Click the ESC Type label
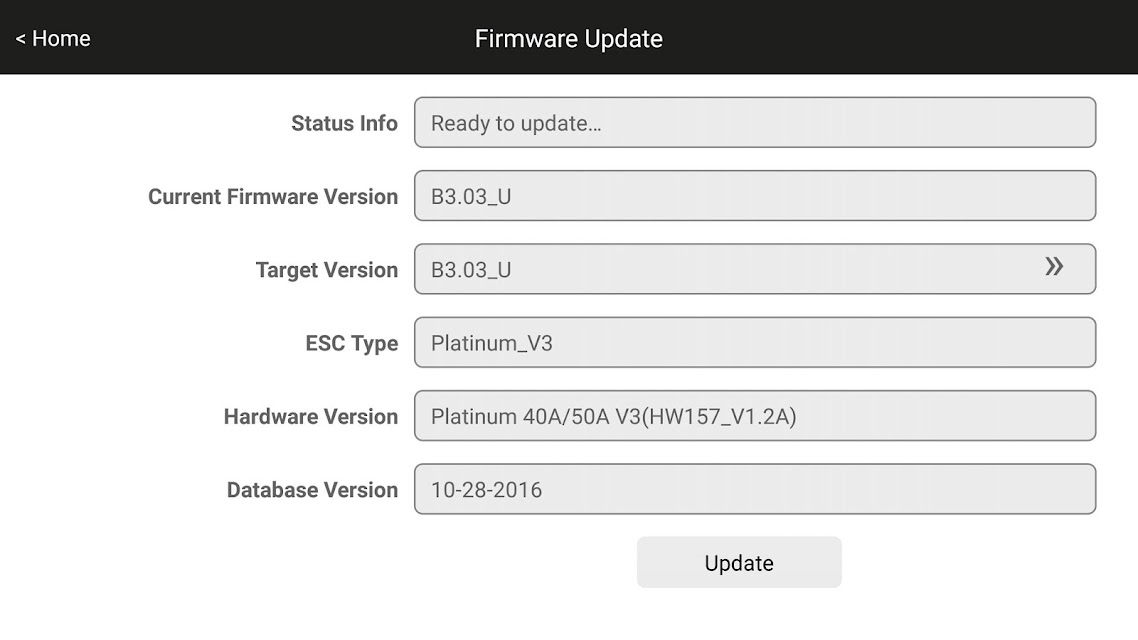 tap(351, 343)
